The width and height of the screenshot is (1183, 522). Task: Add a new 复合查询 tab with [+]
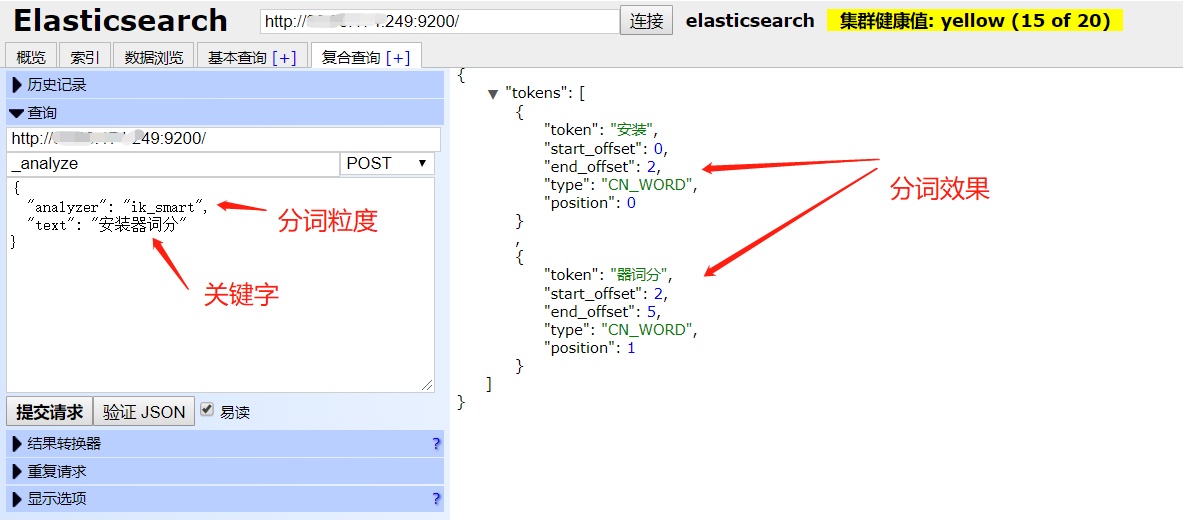click(398, 57)
